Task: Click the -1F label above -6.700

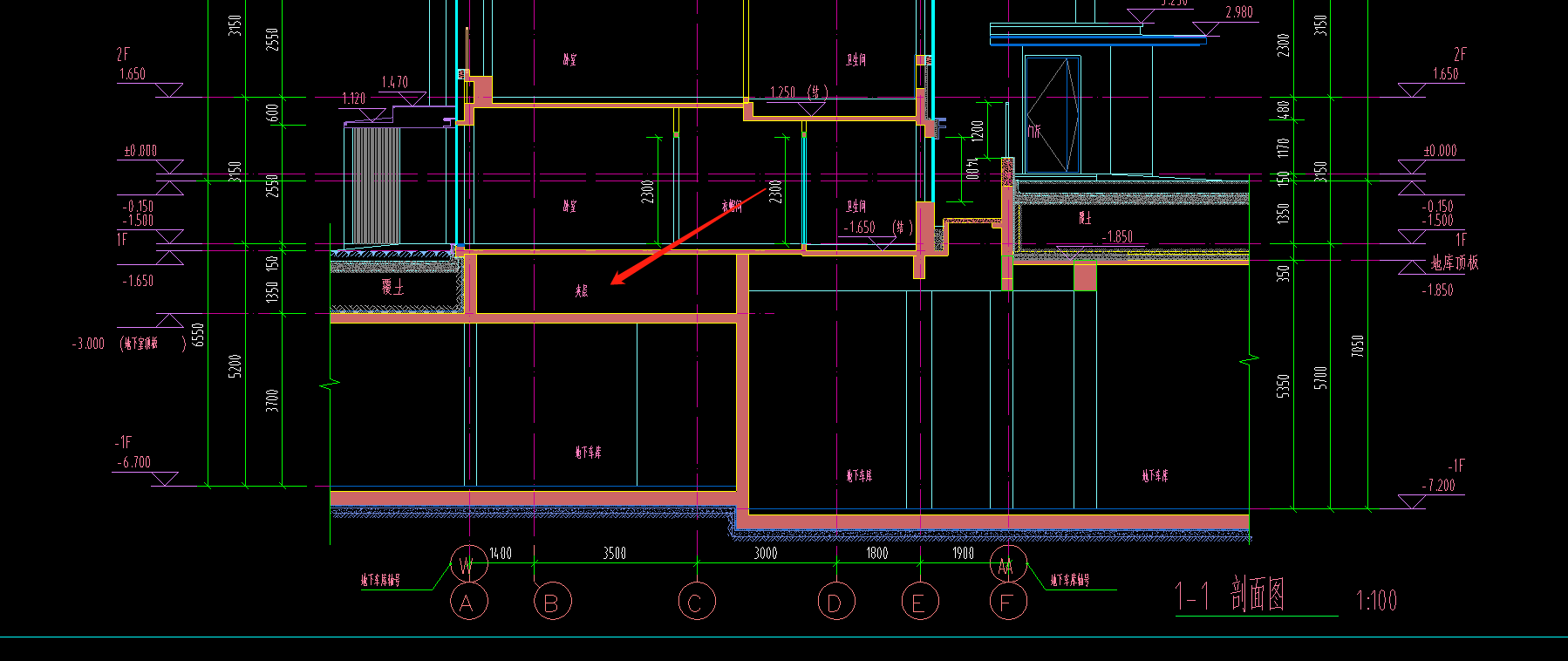Action: pos(123,442)
